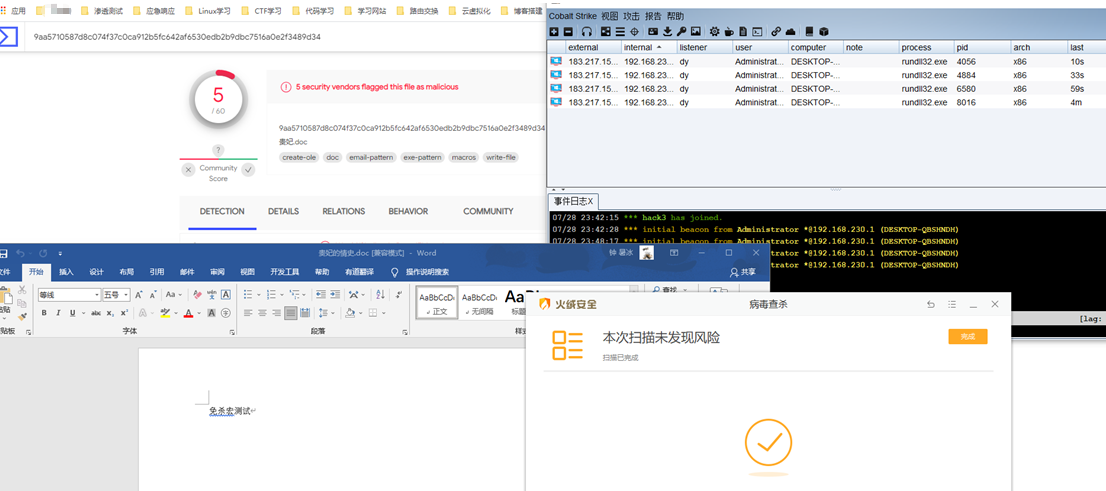Switch to pivot graph view icon

coord(606,32)
